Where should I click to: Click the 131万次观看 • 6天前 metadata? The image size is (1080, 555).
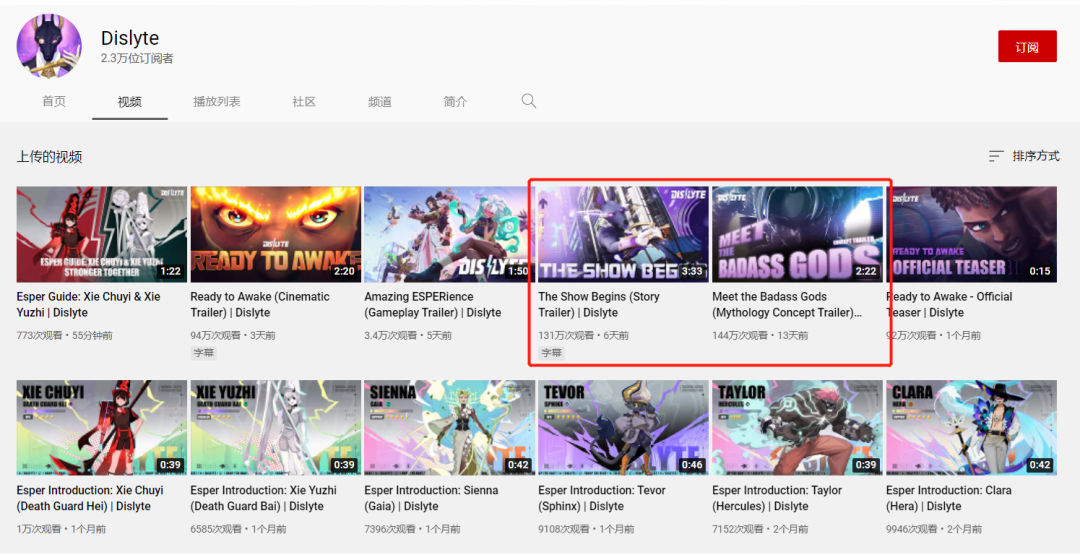click(x=583, y=335)
